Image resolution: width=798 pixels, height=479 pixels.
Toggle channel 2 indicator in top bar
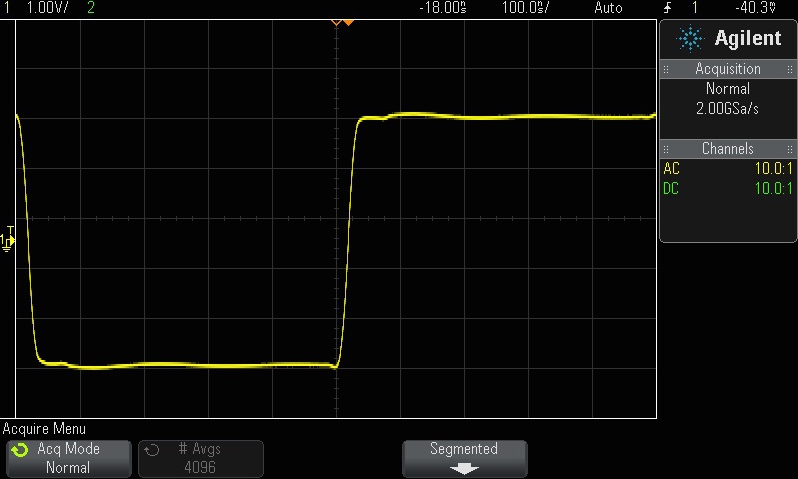coord(91,7)
